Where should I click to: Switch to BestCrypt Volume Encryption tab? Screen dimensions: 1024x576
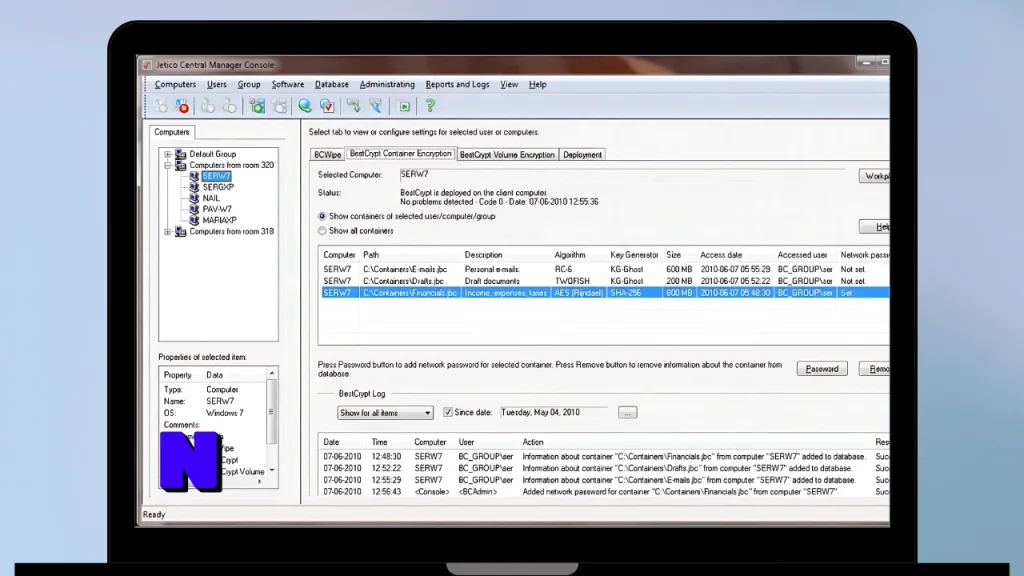[507, 155]
